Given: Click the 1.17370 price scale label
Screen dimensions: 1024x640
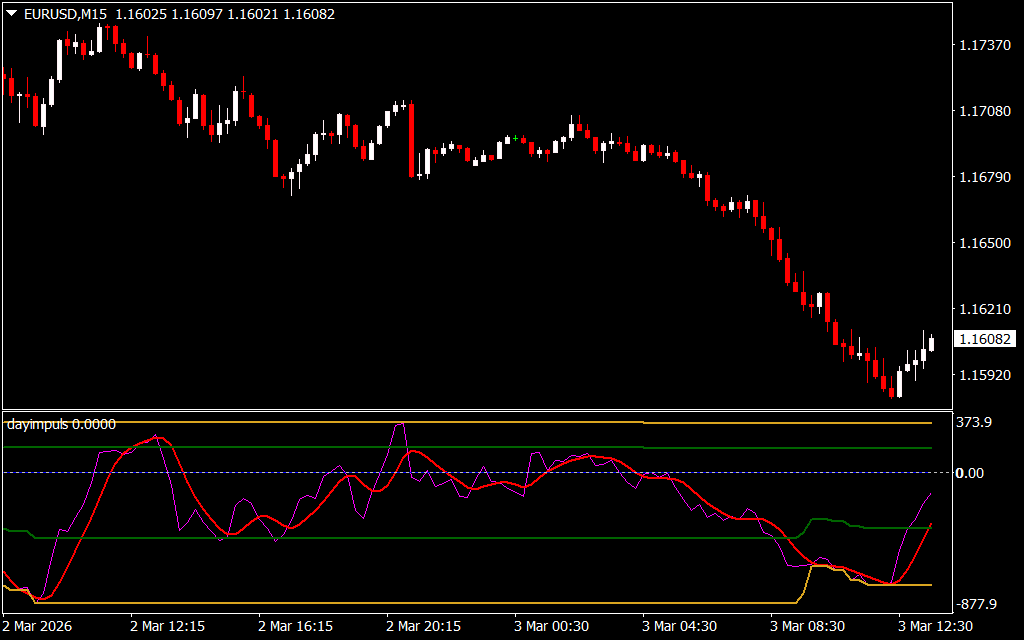Looking at the screenshot, I should tap(984, 45).
